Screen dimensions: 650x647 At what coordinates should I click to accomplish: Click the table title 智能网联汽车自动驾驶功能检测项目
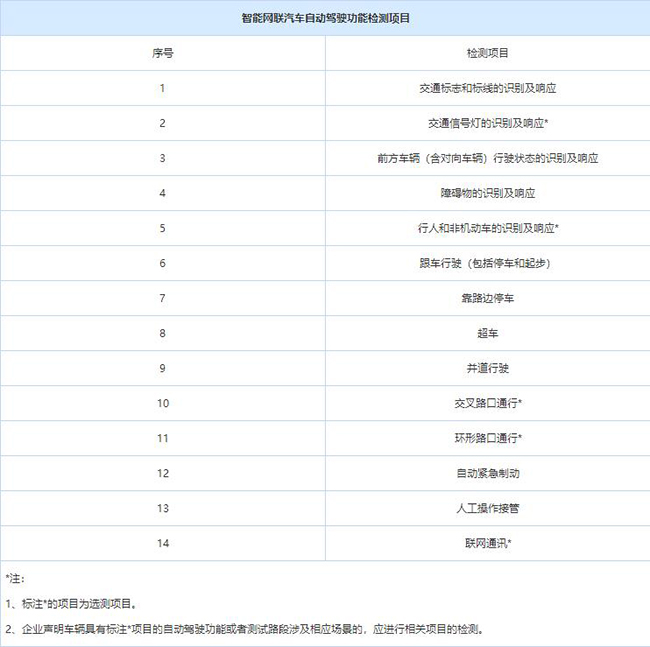pos(325,18)
